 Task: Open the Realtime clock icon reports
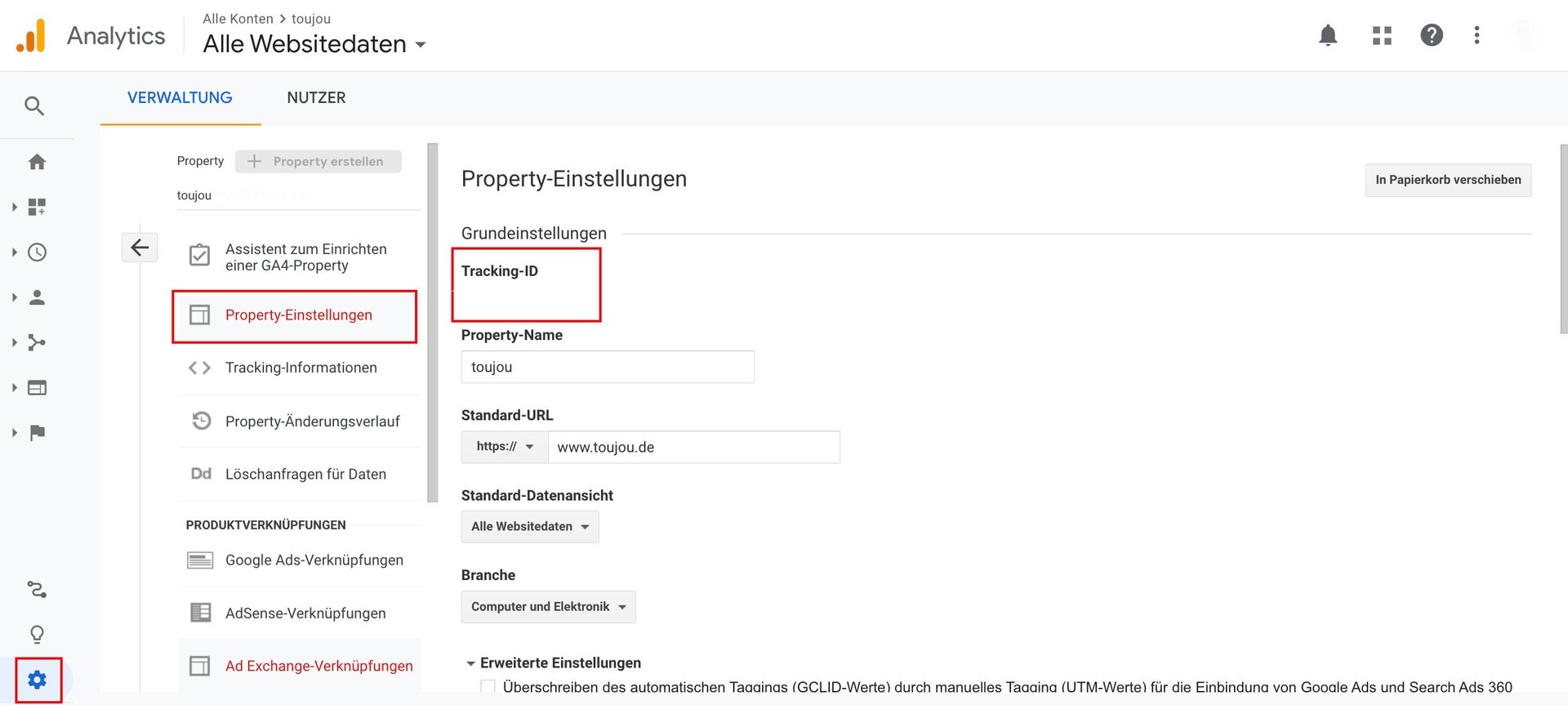coord(37,252)
